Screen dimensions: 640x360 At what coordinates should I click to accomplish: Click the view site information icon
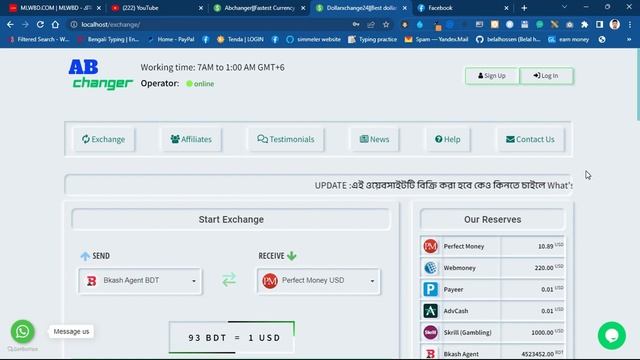click(74, 24)
